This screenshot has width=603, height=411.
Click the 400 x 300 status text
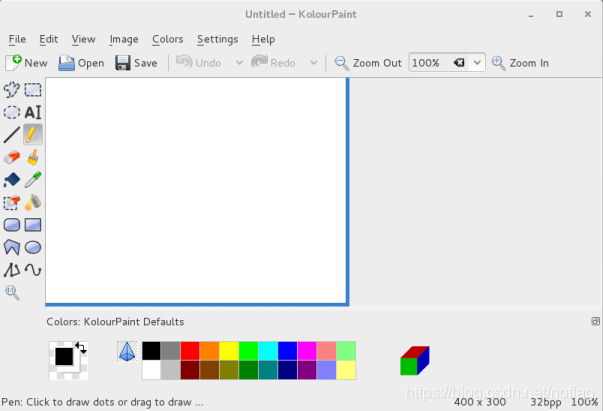pos(480,402)
